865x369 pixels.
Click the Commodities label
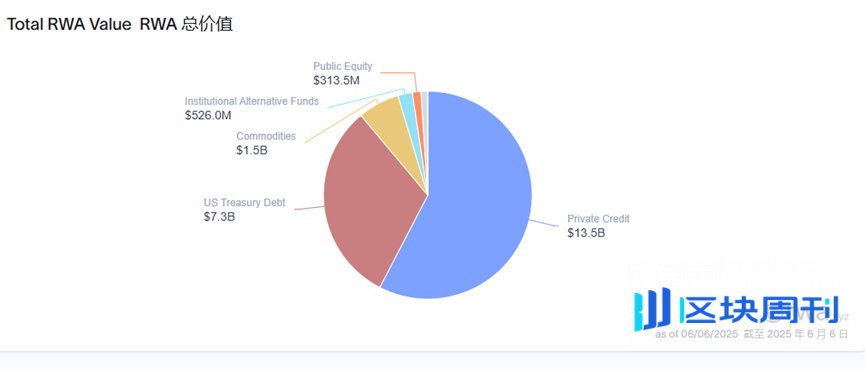pyautogui.click(x=266, y=136)
